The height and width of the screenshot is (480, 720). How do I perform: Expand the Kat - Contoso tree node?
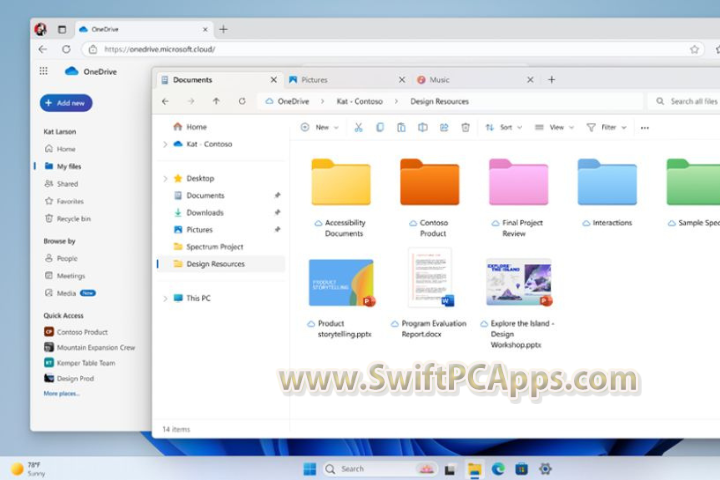click(x=165, y=144)
